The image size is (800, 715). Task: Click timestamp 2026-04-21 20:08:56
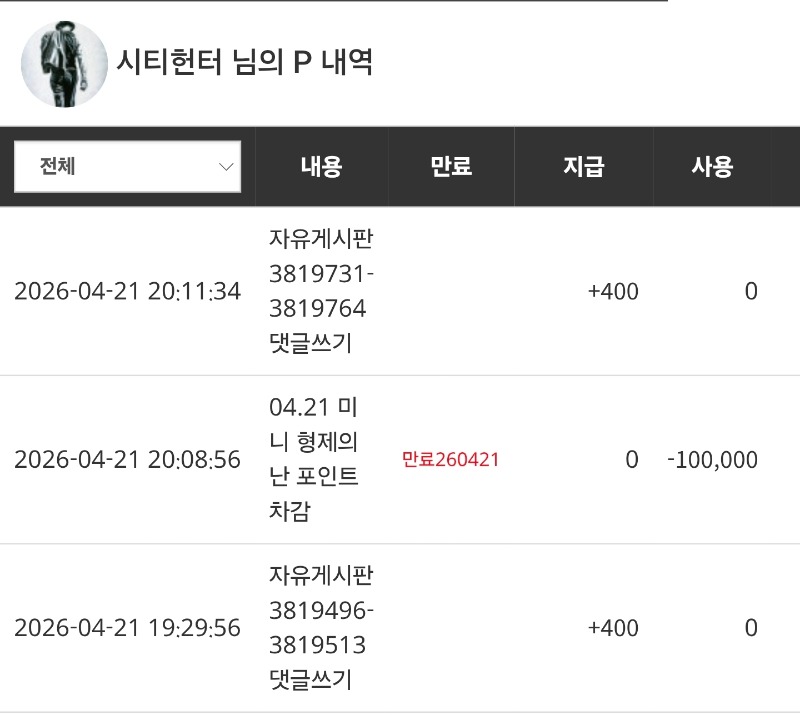click(x=127, y=460)
